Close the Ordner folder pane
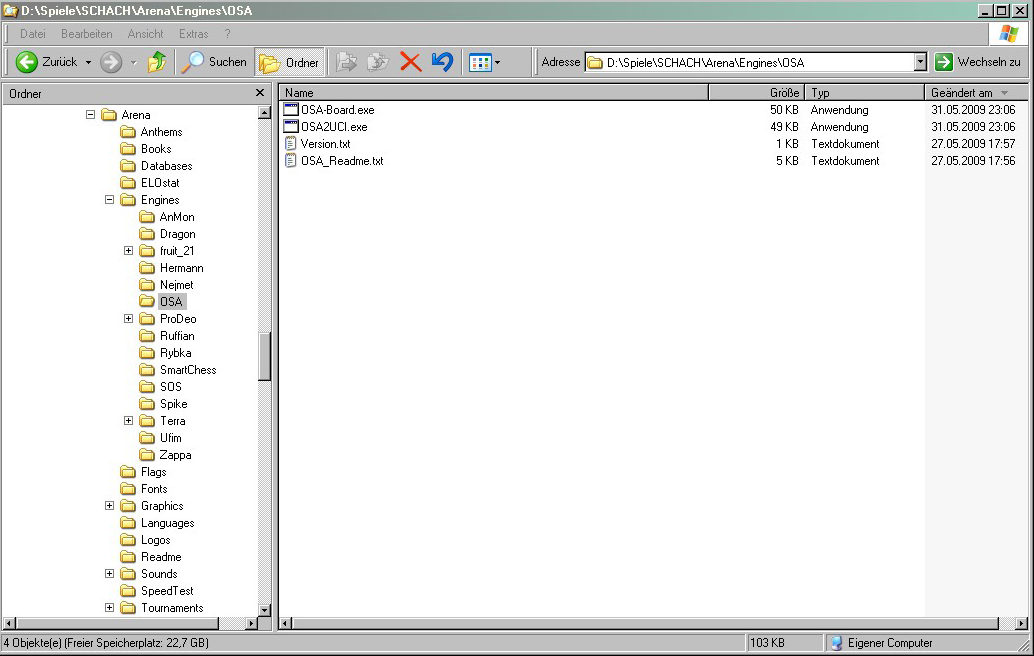The height and width of the screenshot is (656, 1034). pyautogui.click(x=260, y=93)
